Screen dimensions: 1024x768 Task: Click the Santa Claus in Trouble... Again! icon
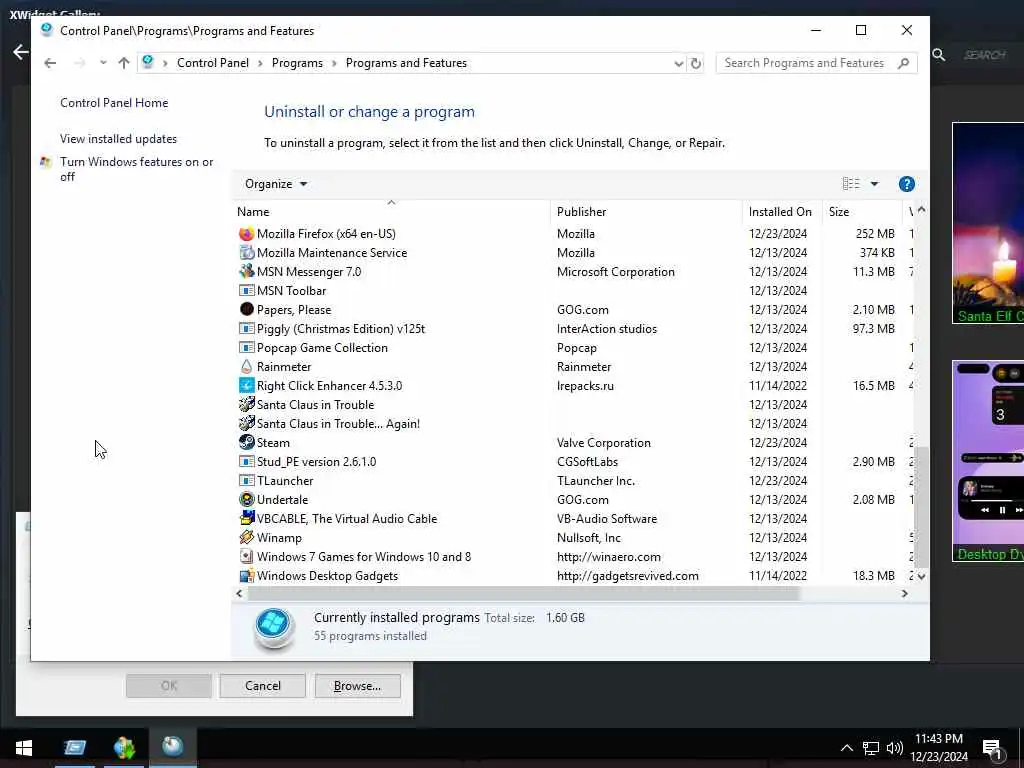[x=246, y=423]
